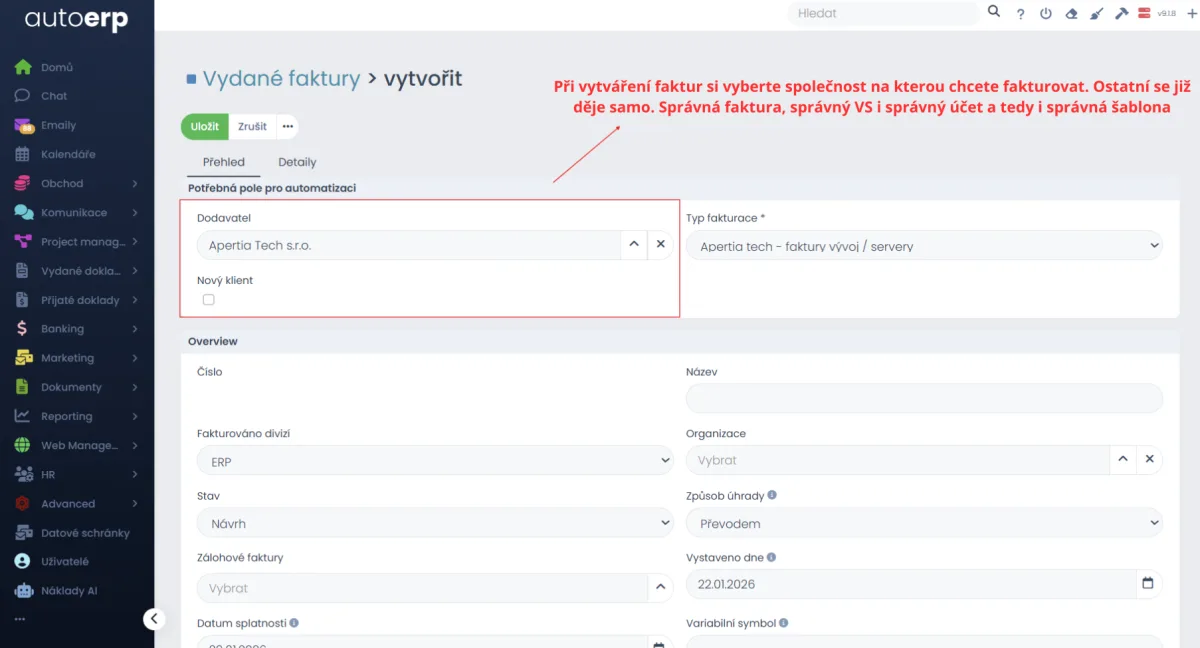Screen dimensions: 1200x648
Task: Check the Nový klient checkbox
Action: (207, 299)
